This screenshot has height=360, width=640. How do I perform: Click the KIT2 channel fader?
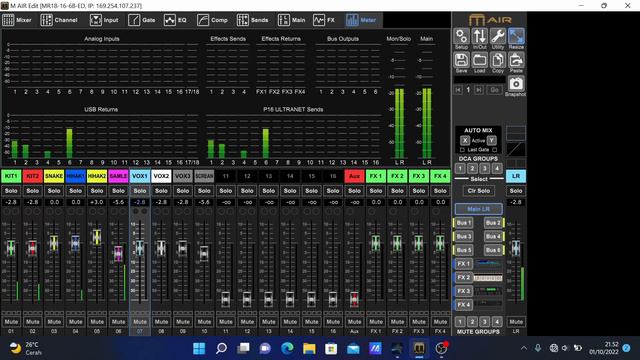tap(32, 248)
